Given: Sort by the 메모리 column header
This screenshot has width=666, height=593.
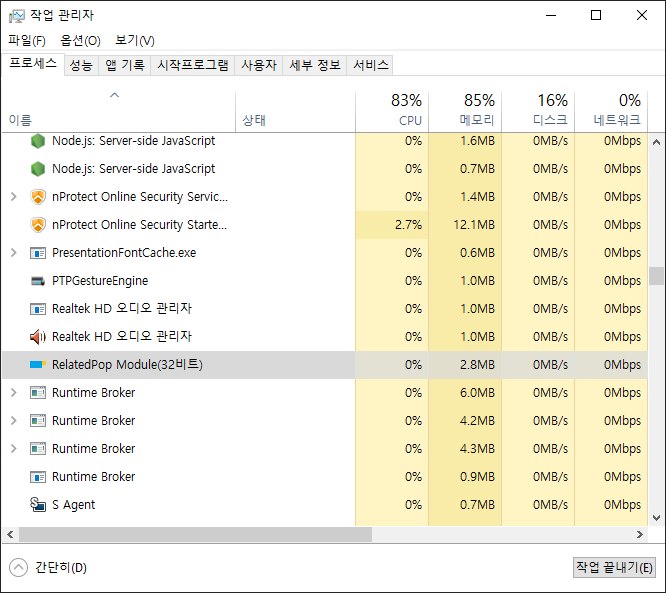Looking at the screenshot, I should (465, 111).
